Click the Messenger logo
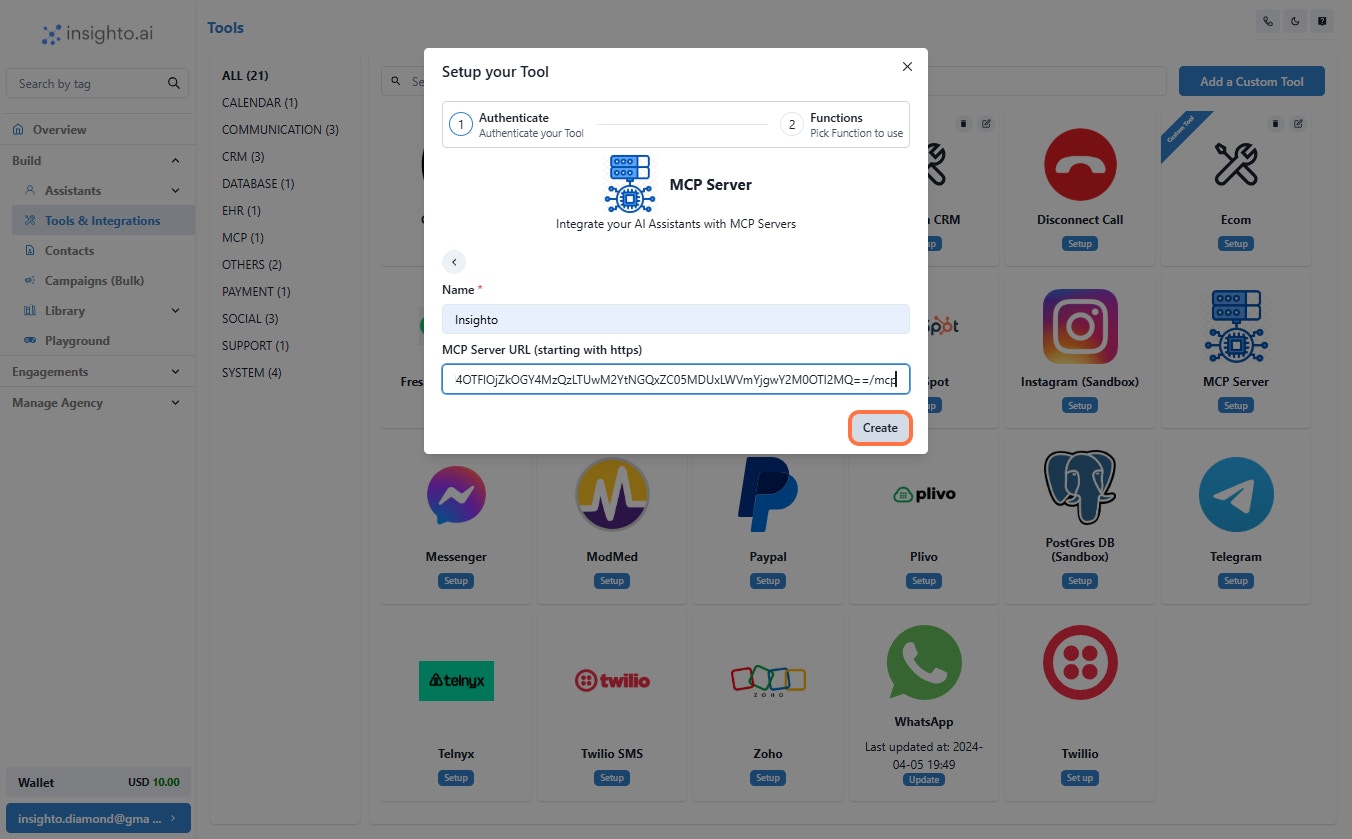Image resolution: width=1352 pixels, height=839 pixels. 456,496
